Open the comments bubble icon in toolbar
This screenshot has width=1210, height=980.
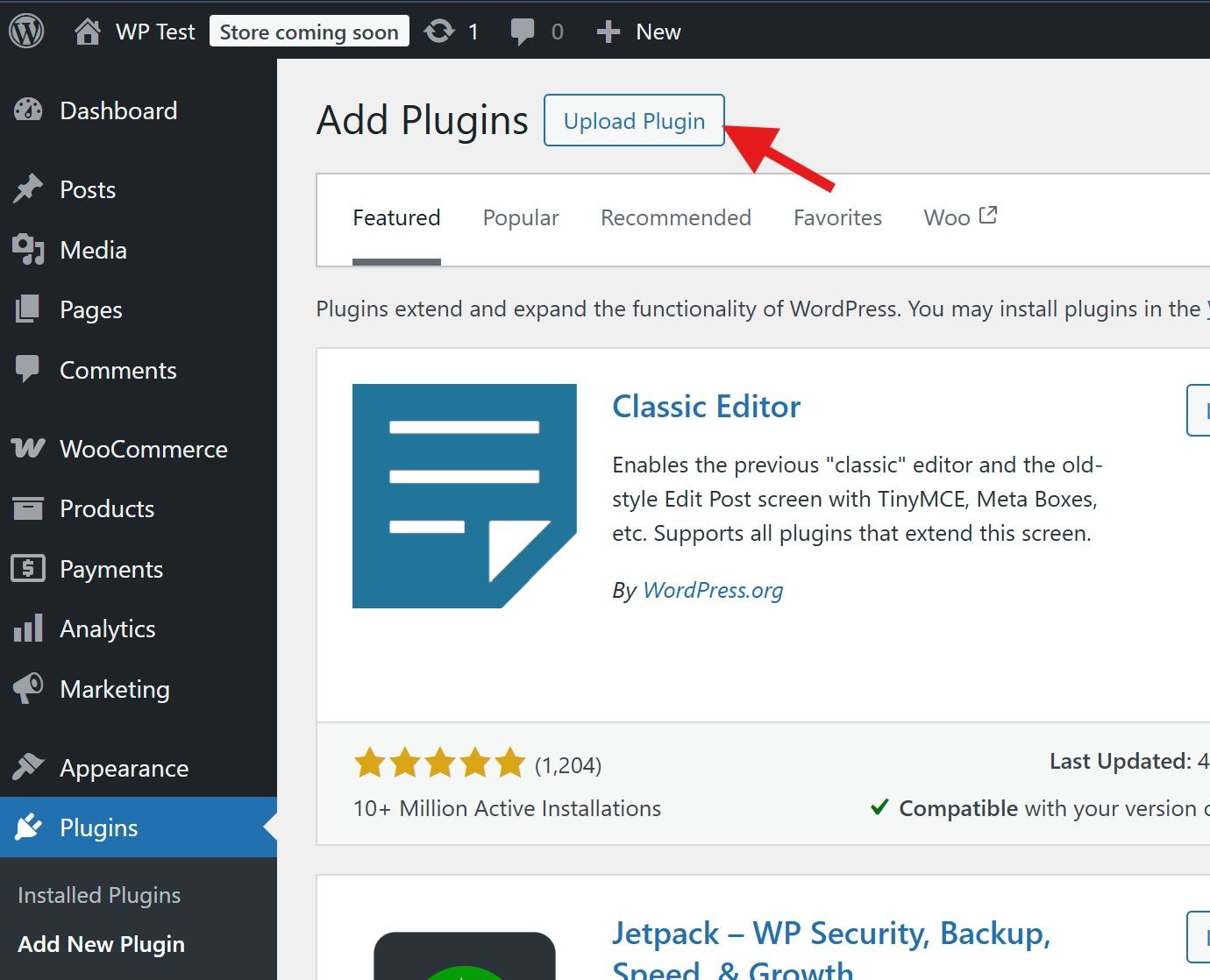(x=523, y=32)
